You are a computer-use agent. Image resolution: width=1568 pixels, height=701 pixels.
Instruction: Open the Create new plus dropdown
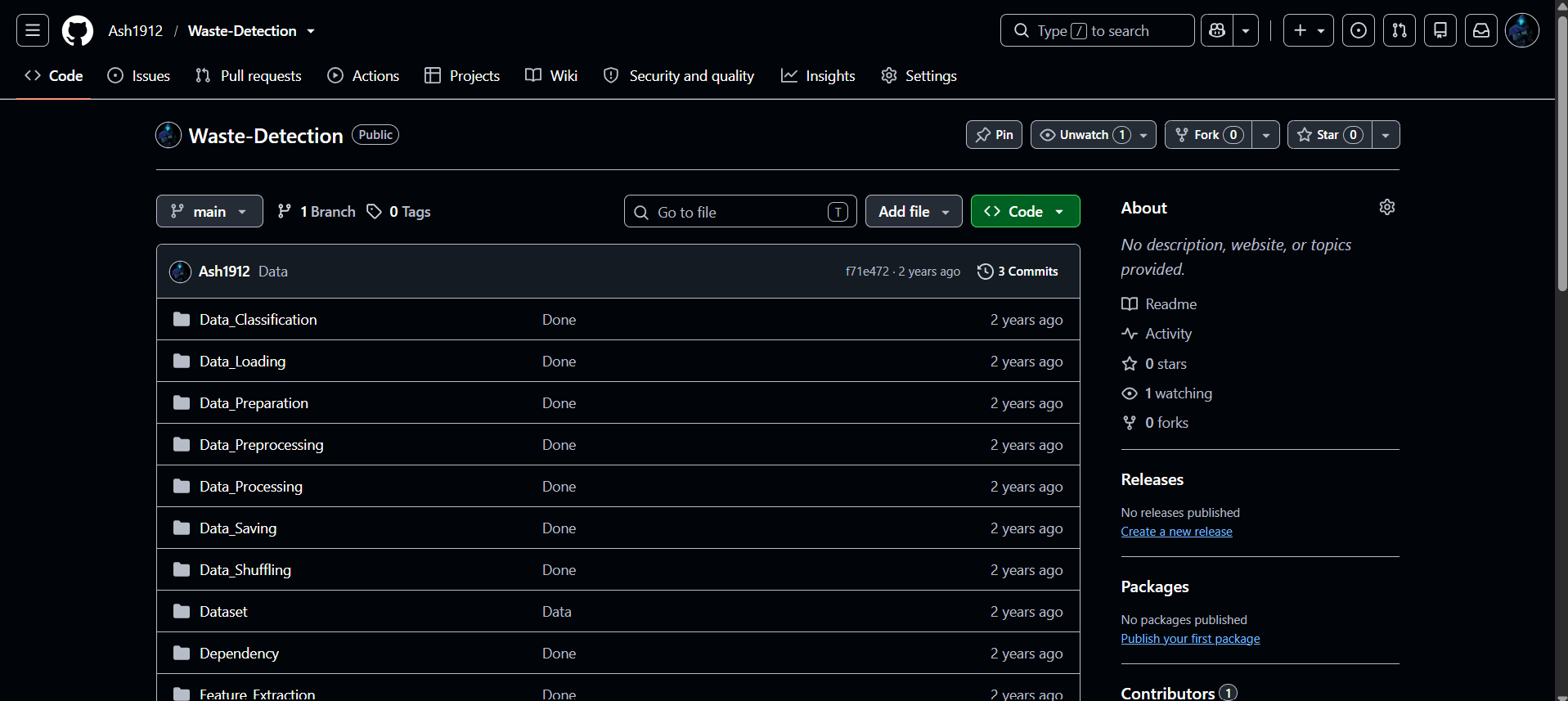coord(1309,31)
